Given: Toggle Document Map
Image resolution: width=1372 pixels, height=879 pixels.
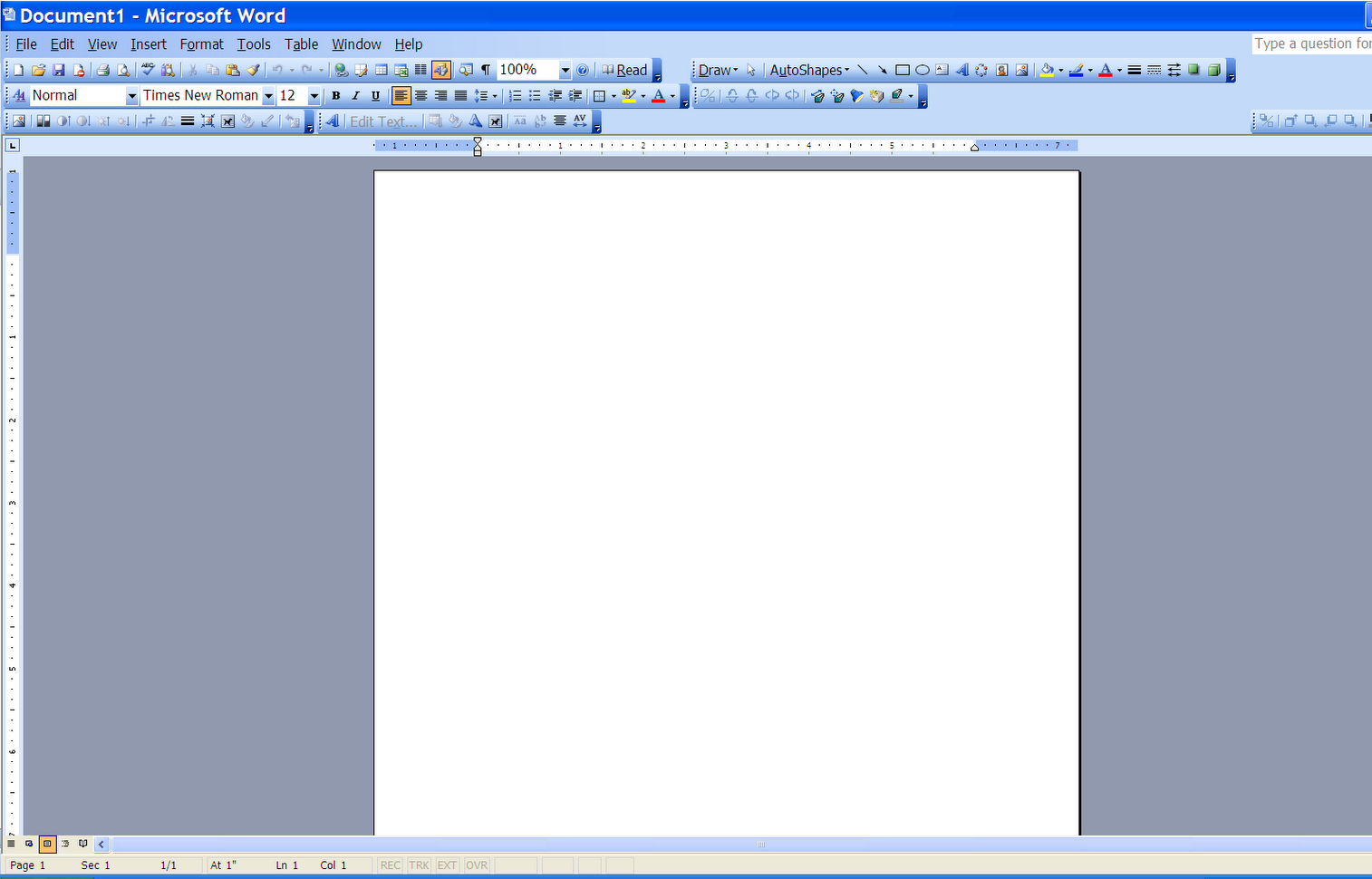Looking at the screenshot, I should [465, 70].
